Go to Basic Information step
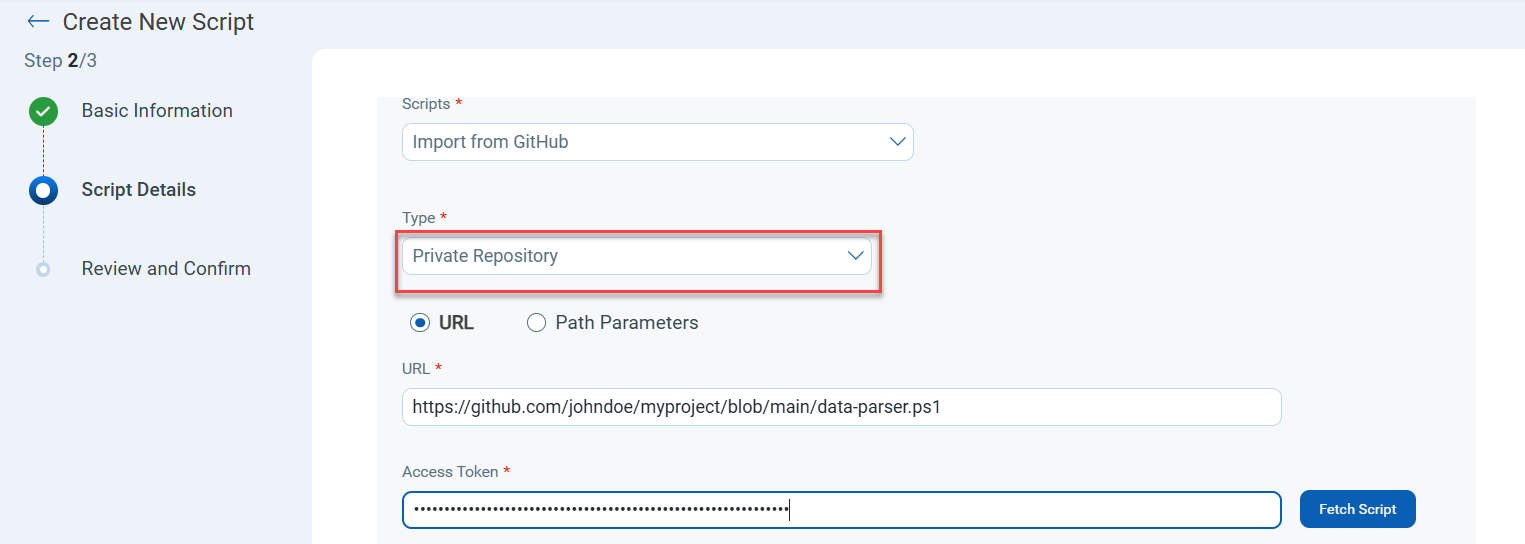 click(x=157, y=111)
